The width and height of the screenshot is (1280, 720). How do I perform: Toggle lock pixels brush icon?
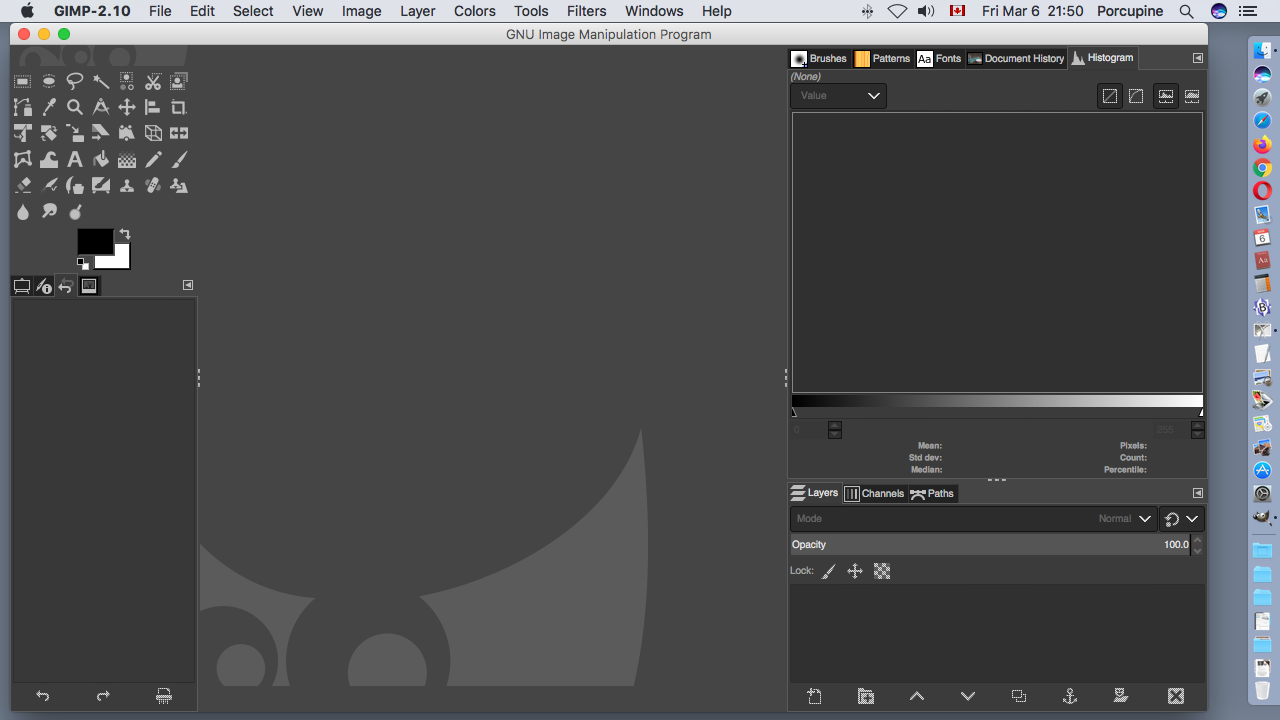(x=829, y=572)
